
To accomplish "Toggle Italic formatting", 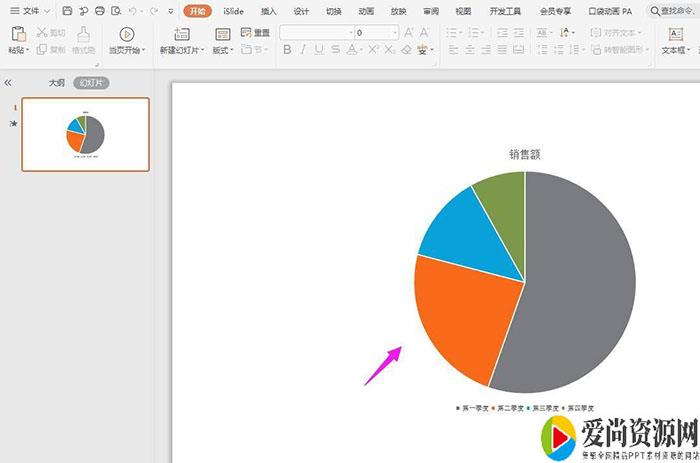I will [x=303, y=49].
